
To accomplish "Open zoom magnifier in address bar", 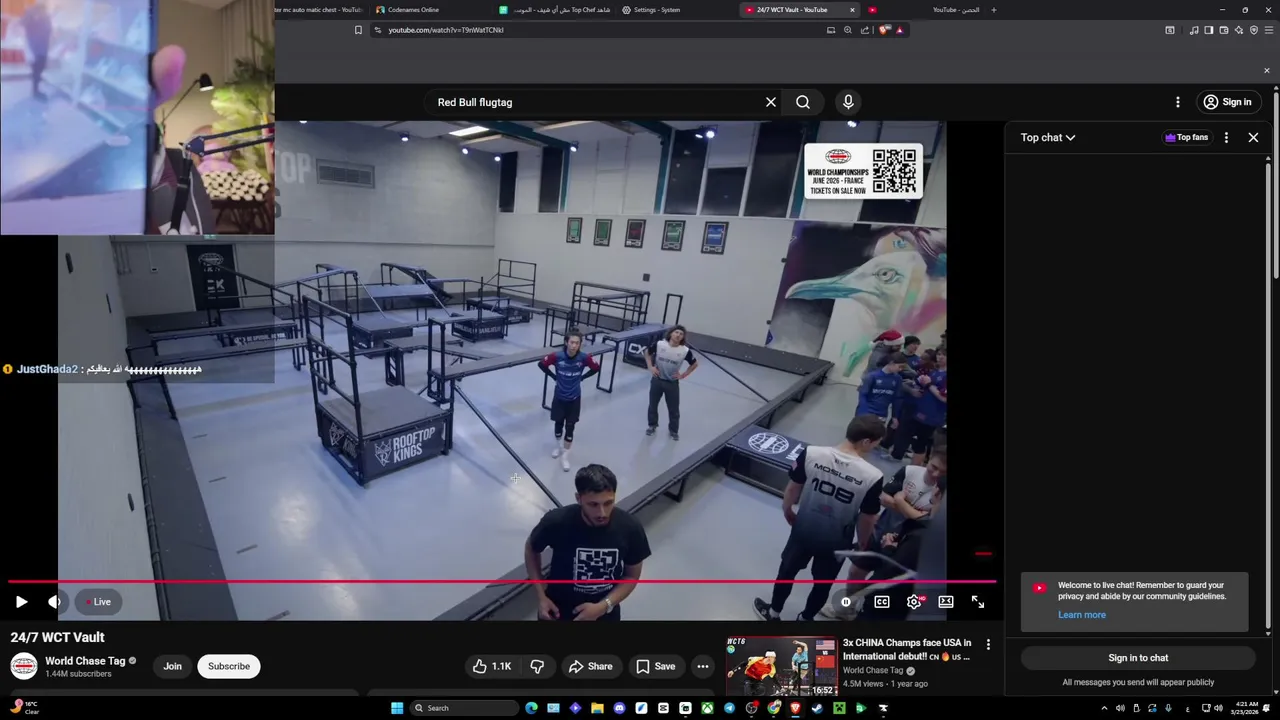I will [x=848, y=30].
